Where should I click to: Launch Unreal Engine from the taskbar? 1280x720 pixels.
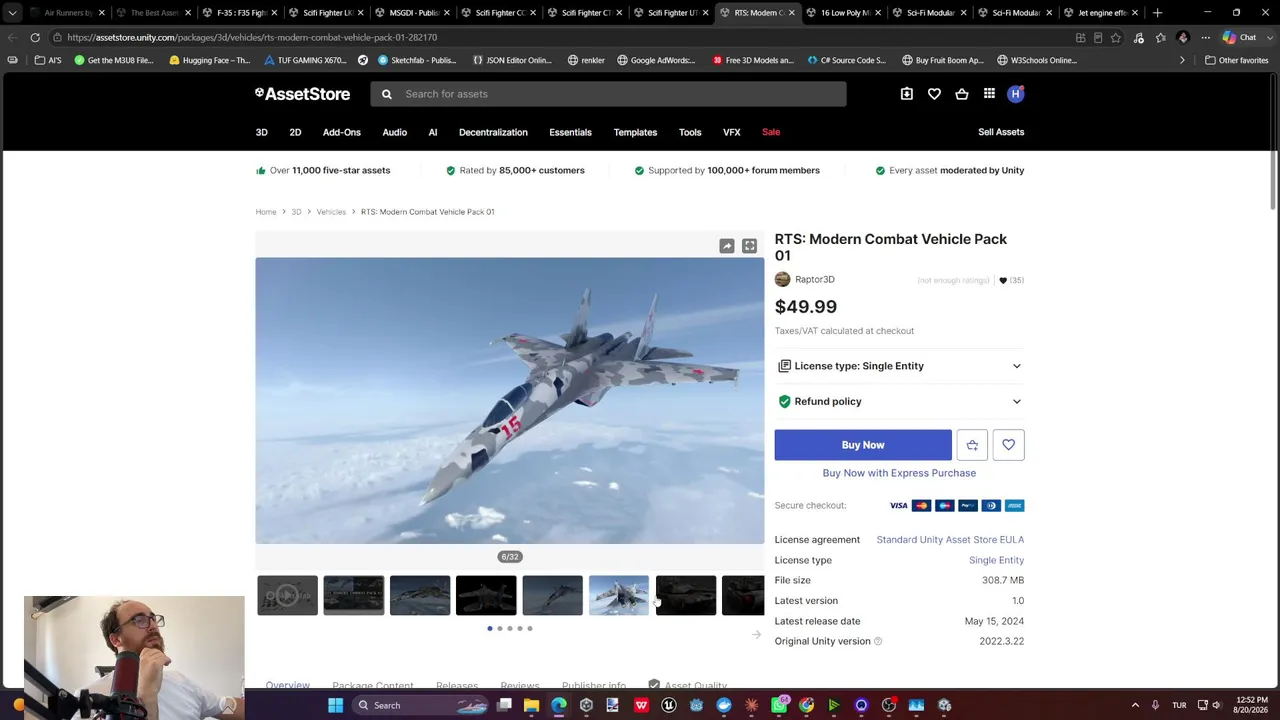click(x=669, y=705)
